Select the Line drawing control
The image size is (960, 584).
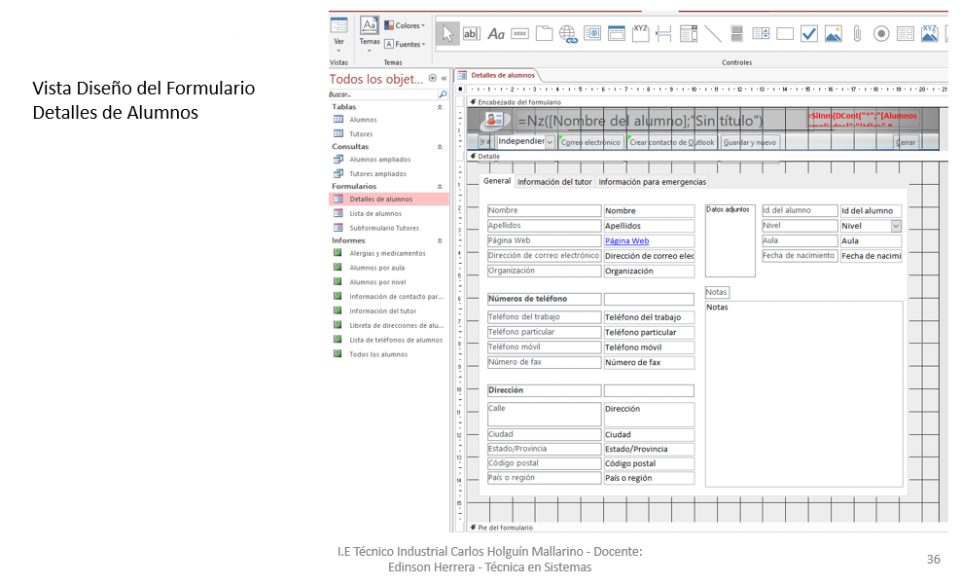[713, 33]
